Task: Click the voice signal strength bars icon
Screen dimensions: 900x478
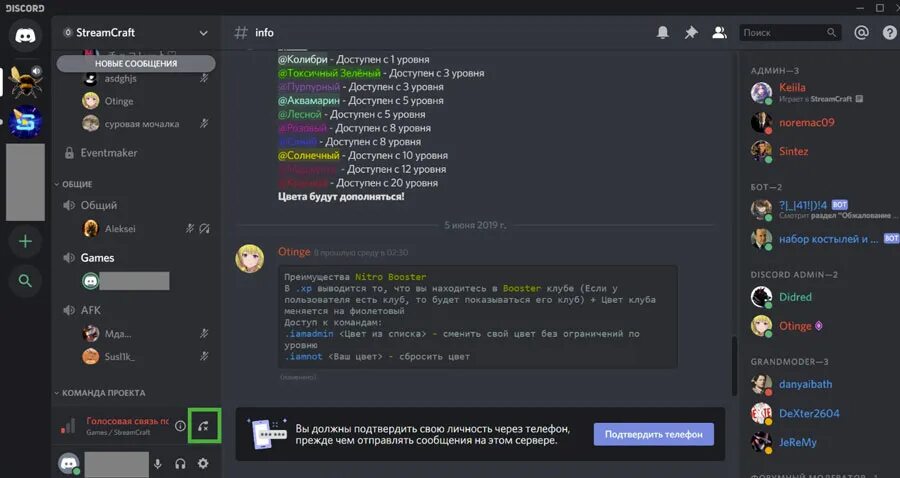Action: (x=68, y=426)
